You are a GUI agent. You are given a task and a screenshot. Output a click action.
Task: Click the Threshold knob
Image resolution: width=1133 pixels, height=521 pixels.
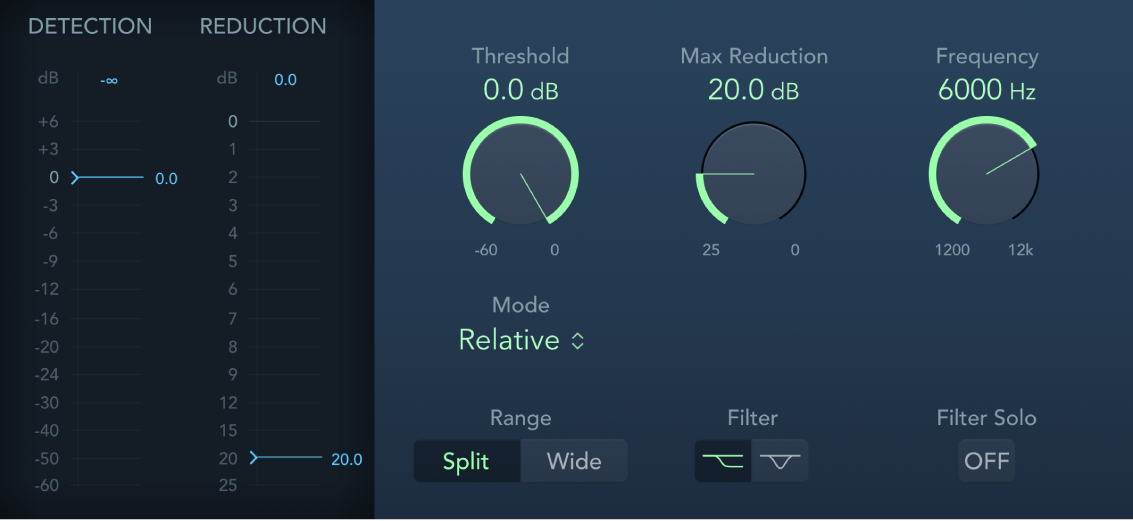tap(520, 174)
